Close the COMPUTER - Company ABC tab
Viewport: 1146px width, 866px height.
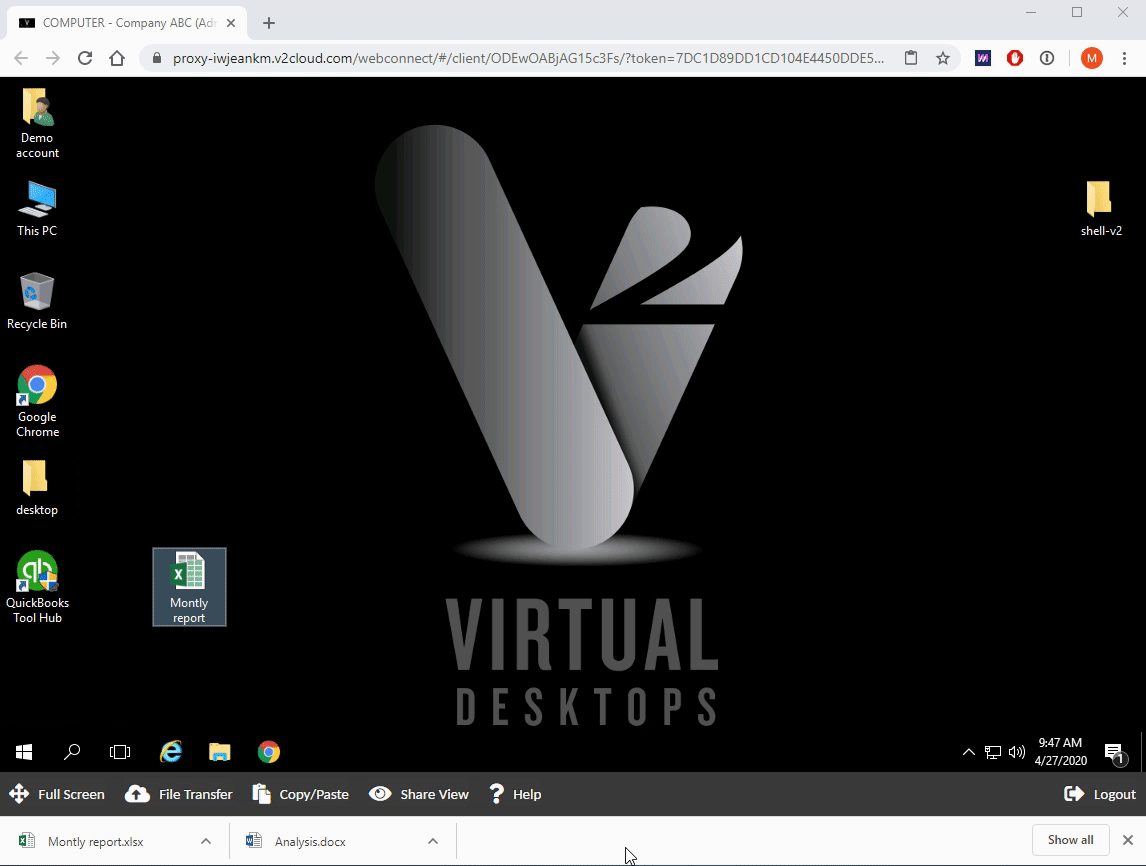231,23
